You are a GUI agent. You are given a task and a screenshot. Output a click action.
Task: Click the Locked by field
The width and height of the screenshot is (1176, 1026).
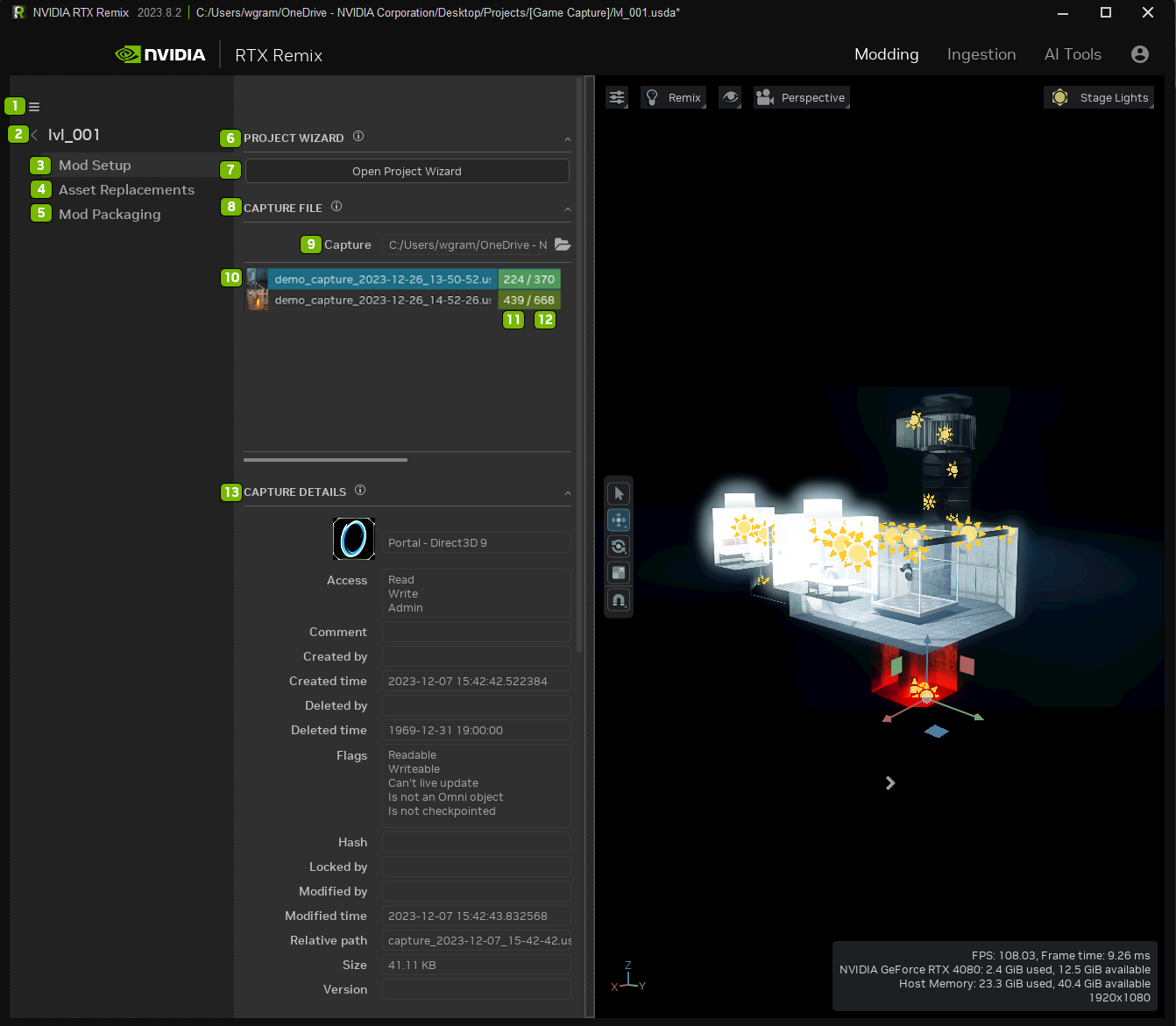coord(476,867)
